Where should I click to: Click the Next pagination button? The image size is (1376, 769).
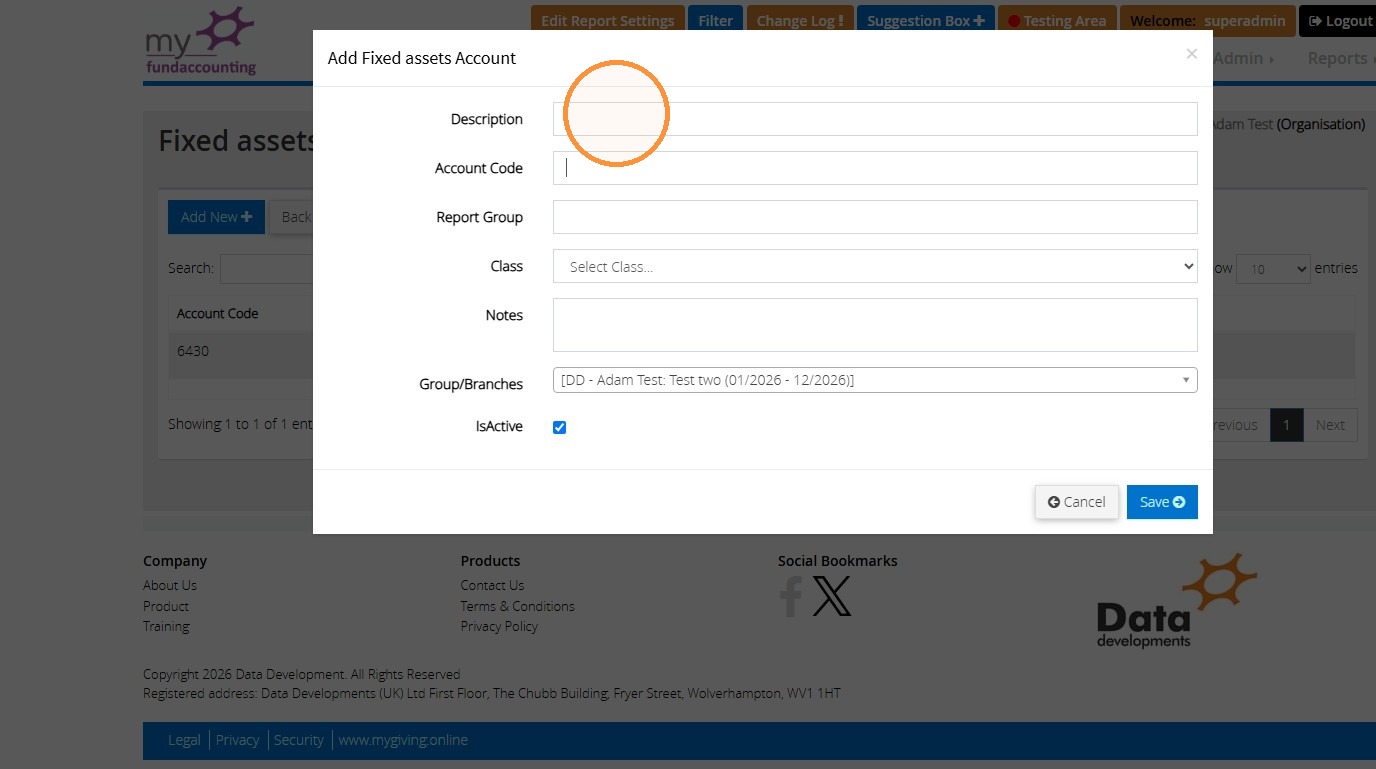pos(1330,425)
